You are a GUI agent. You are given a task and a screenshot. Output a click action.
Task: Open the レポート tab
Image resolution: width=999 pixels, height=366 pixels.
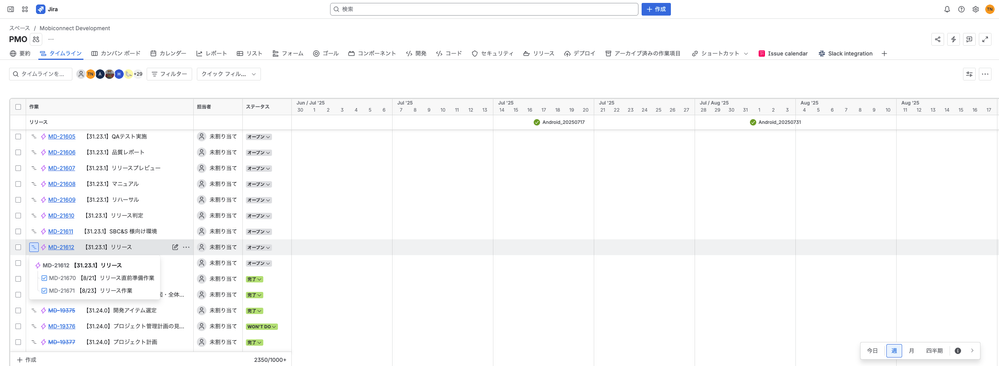[212, 54]
